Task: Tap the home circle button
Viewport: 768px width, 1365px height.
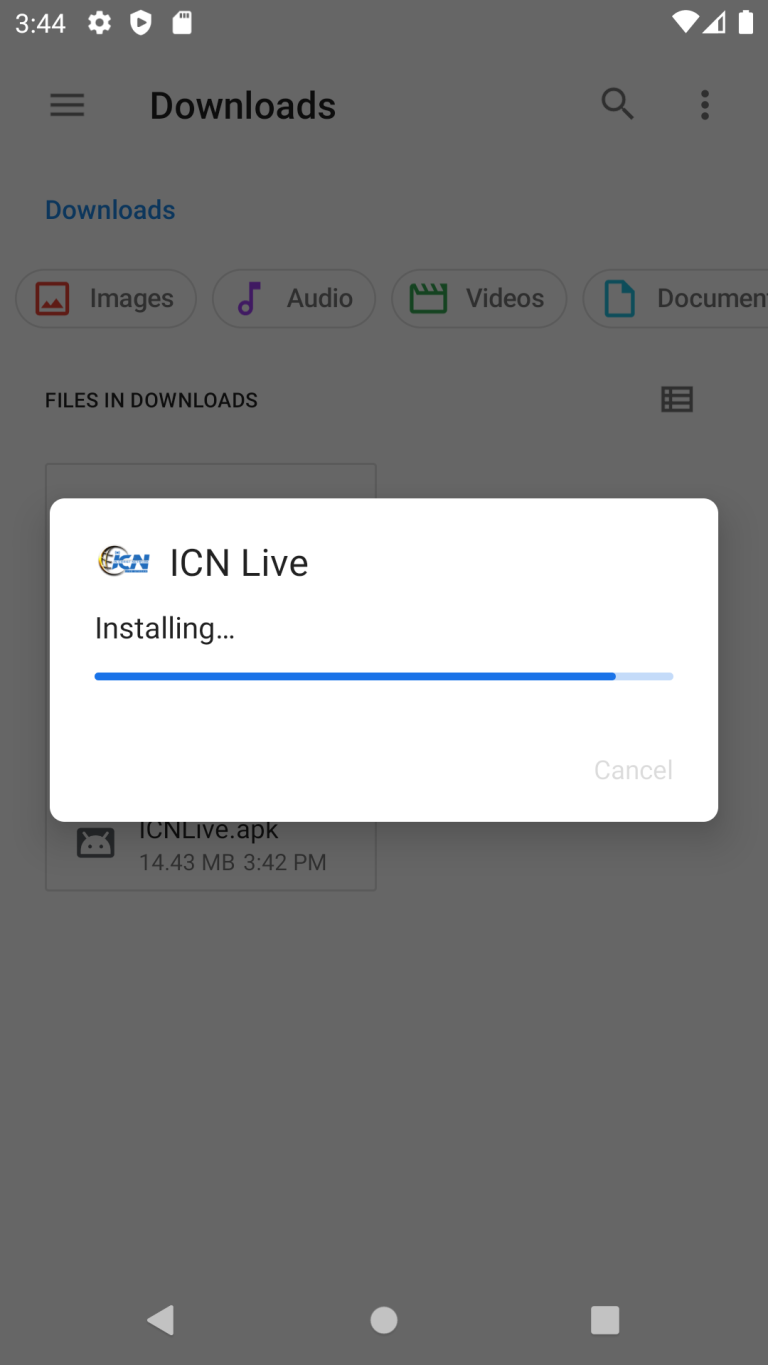Action: tap(384, 1320)
